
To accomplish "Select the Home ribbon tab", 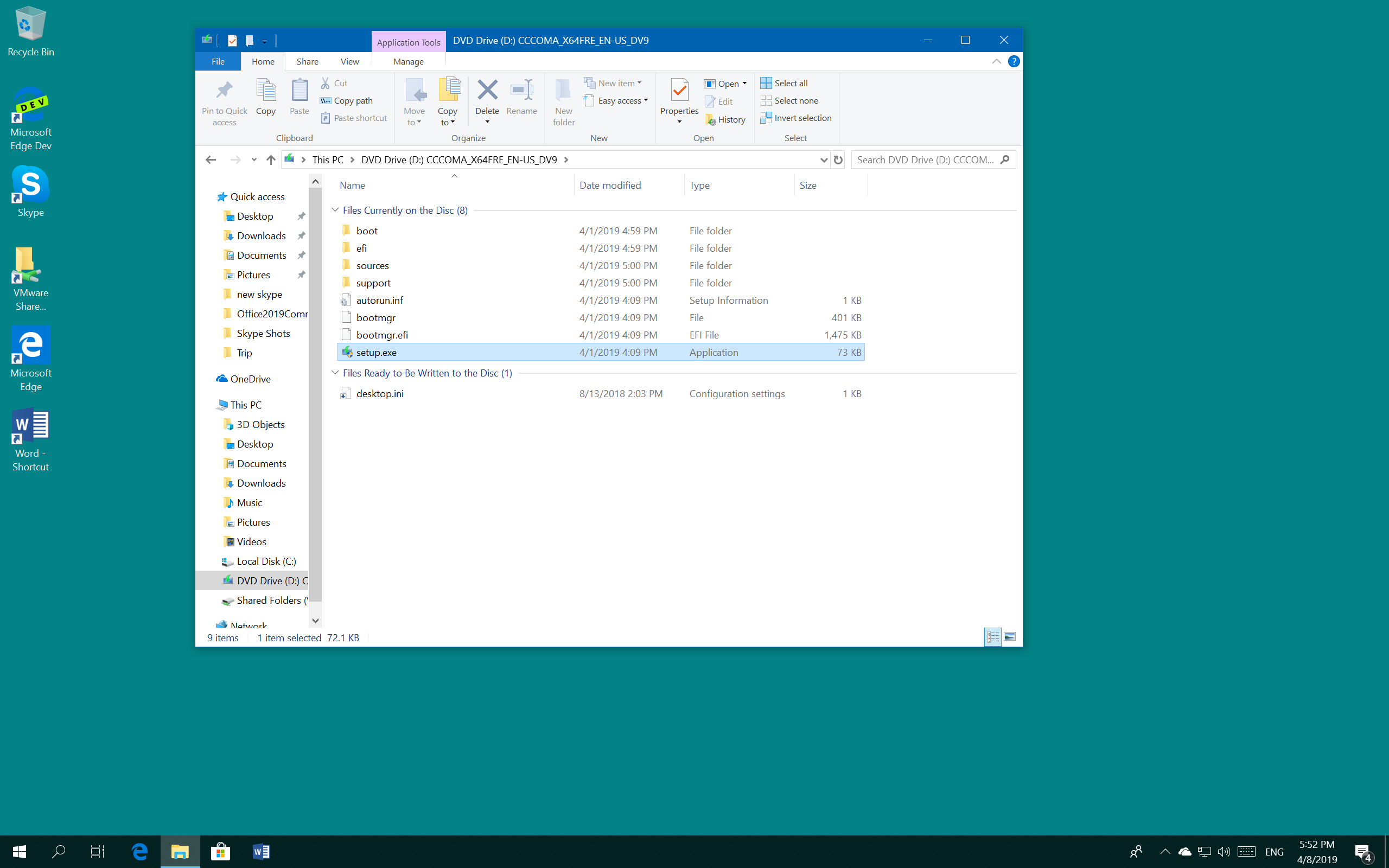I will 263,61.
